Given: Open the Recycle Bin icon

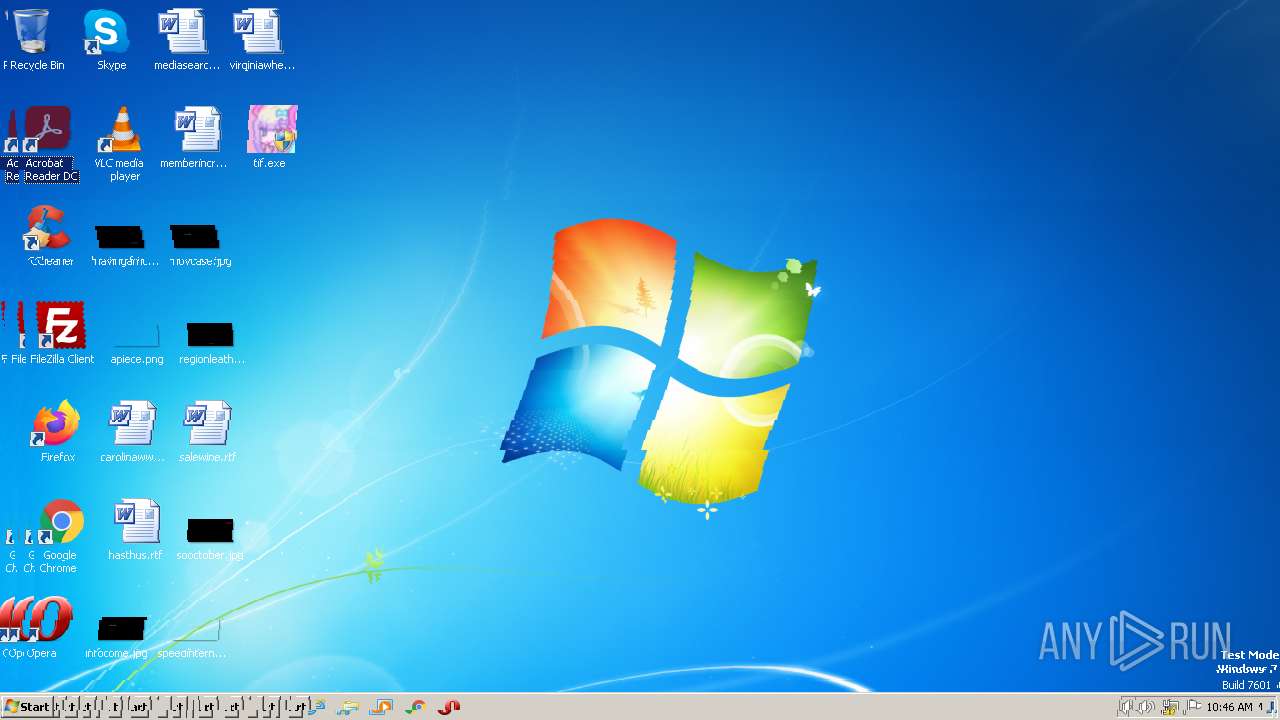Looking at the screenshot, I should 32,39.
